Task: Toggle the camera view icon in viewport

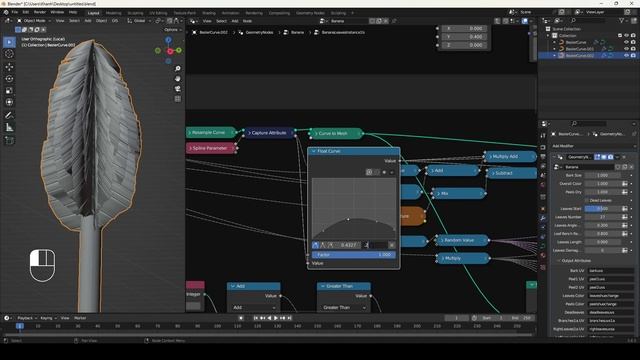Action: coord(178,89)
